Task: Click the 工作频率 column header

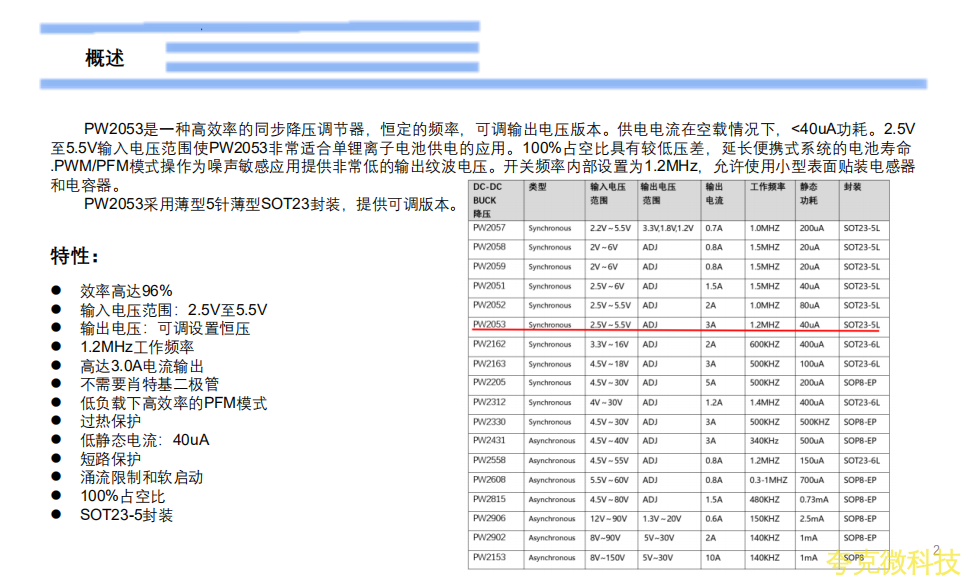Action: click(x=767, y=187)
